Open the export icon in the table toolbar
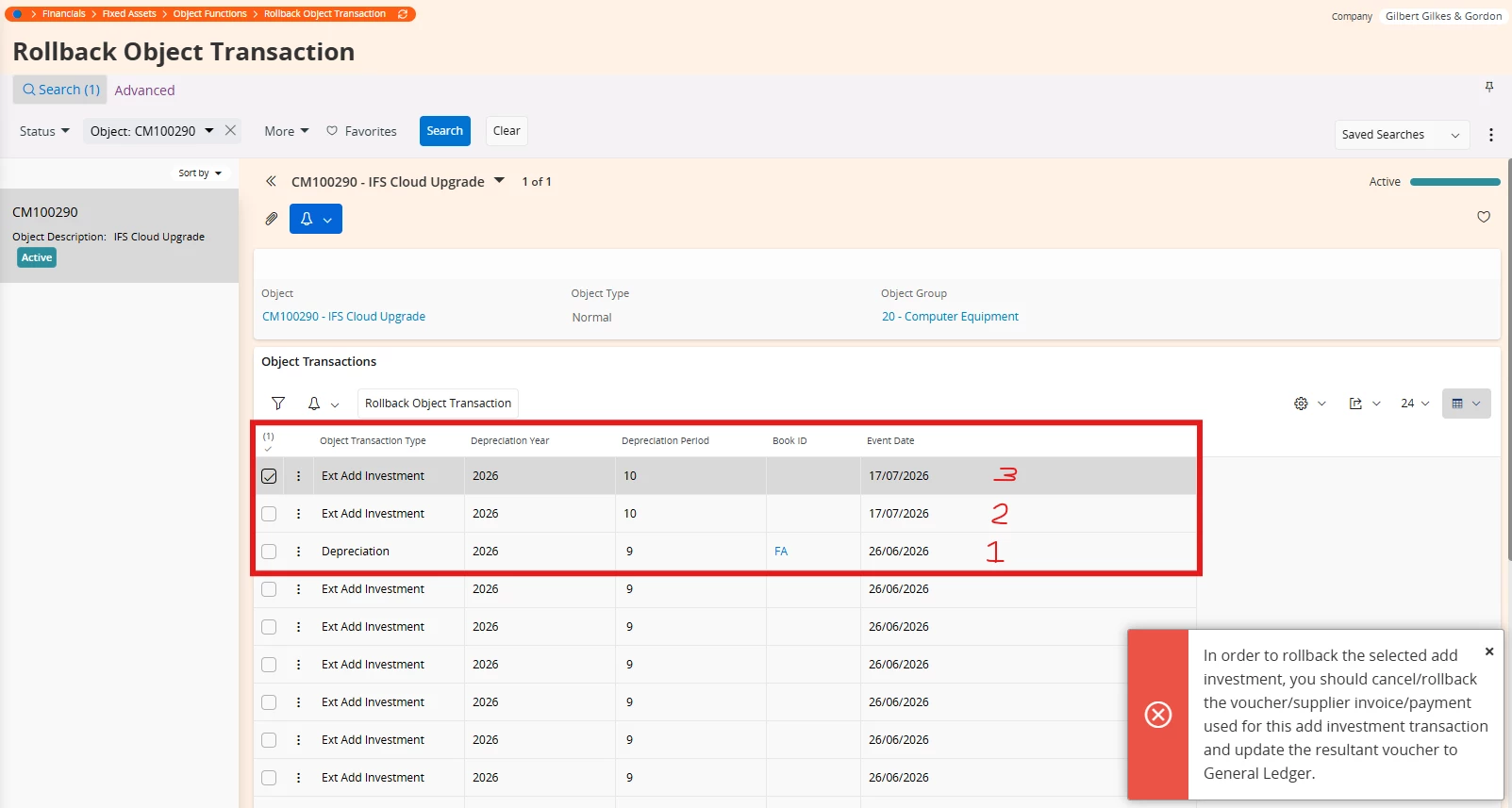Screen dimensions: 1512x808 (1355, 404)
